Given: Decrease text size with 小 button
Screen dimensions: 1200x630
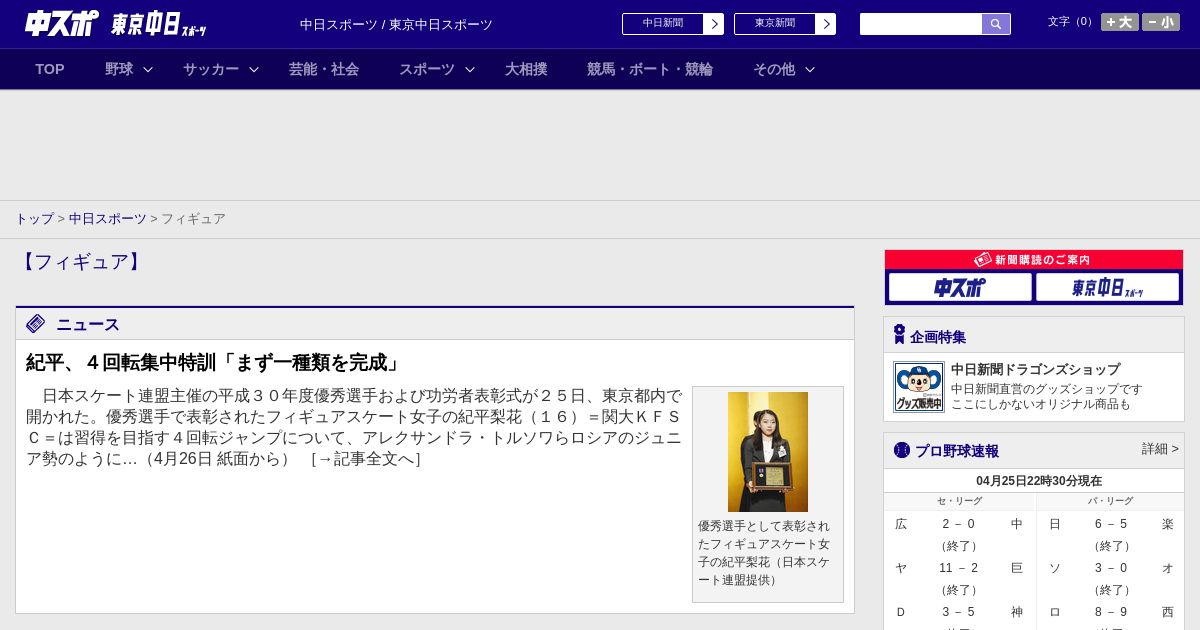Looking at the screenshot, I should pos(1161,22).
